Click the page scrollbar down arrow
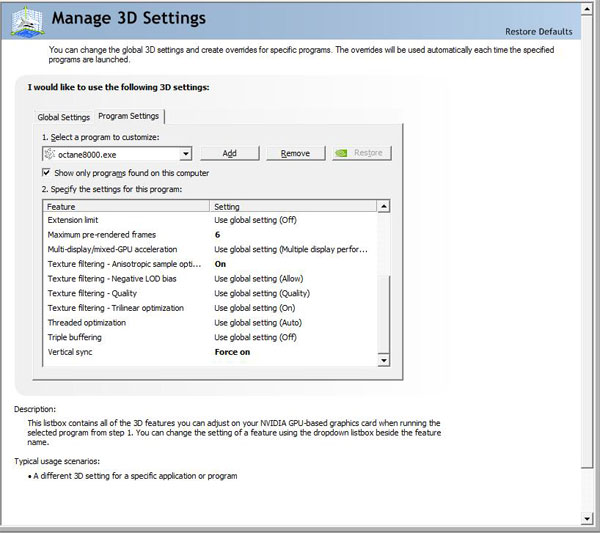This screenshot has width=600, height=533. pyautogui.click(x=587, y=519)
